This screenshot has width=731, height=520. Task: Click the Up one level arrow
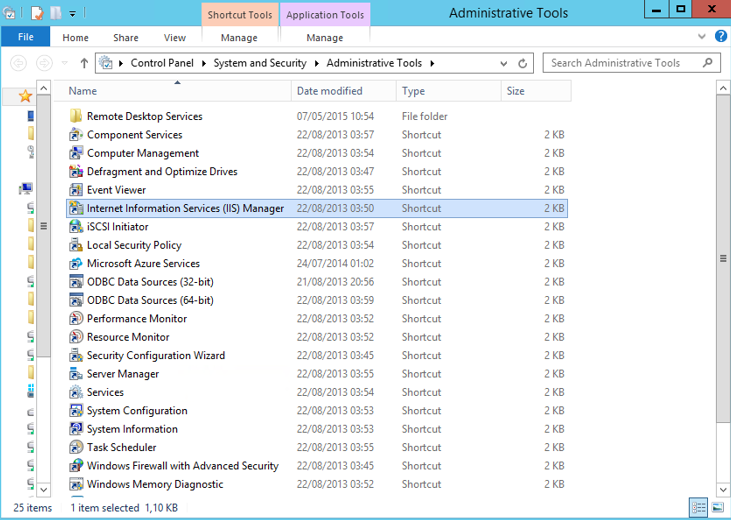coord(84,63)
